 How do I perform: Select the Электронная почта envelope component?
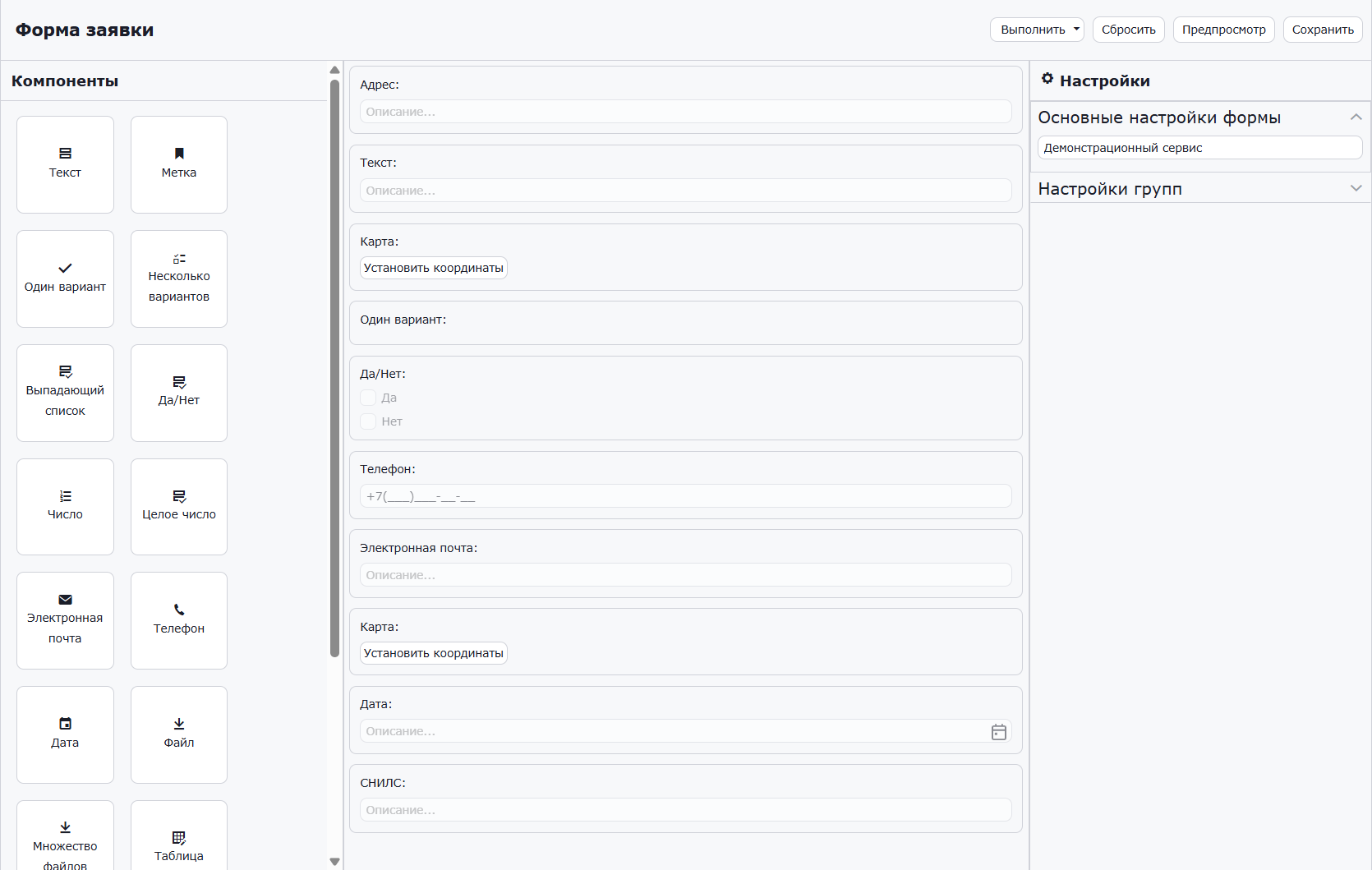[x=65, y=620]
